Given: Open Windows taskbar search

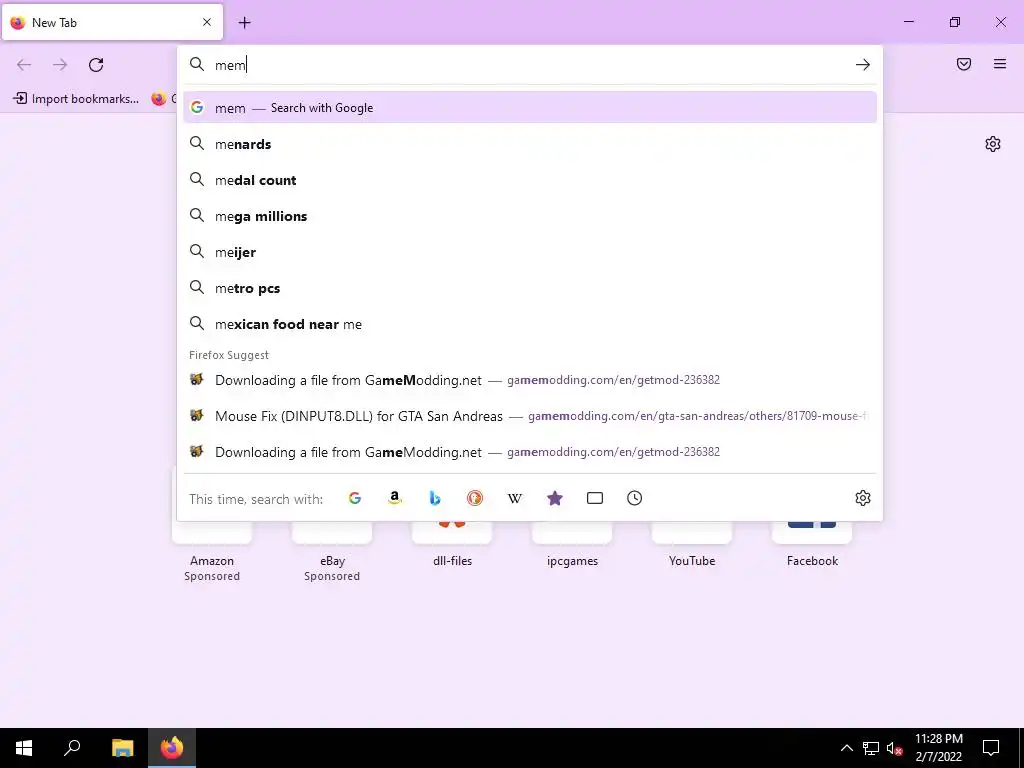Looking at the screenshot, I should [72, 748].
